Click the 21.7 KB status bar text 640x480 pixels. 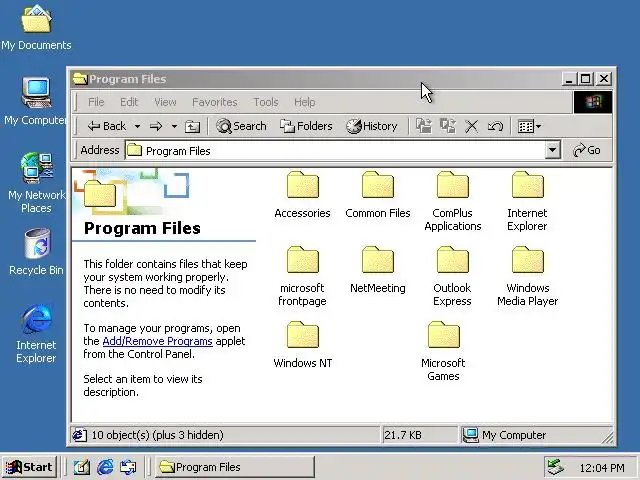[x=403, y=435]
